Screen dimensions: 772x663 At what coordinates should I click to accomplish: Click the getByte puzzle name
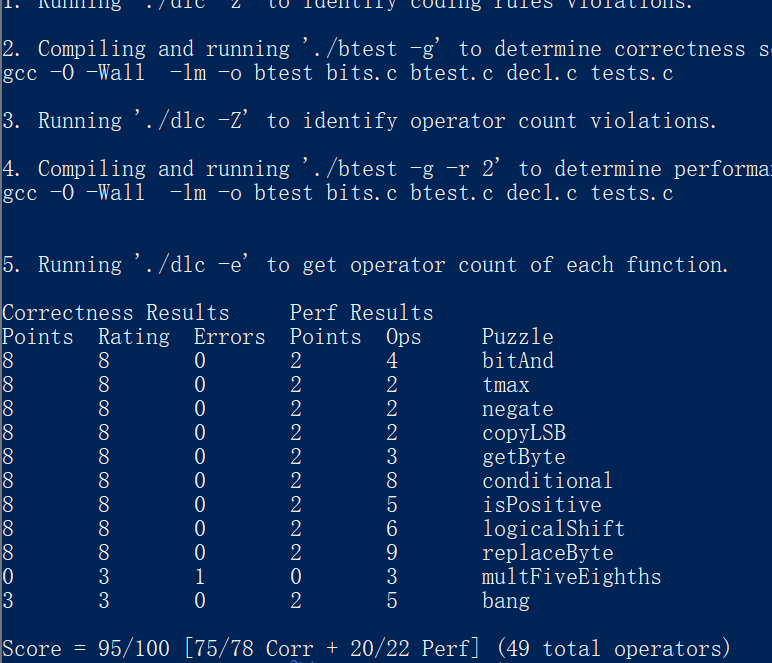pyautogui.click(x=523, y=457)
